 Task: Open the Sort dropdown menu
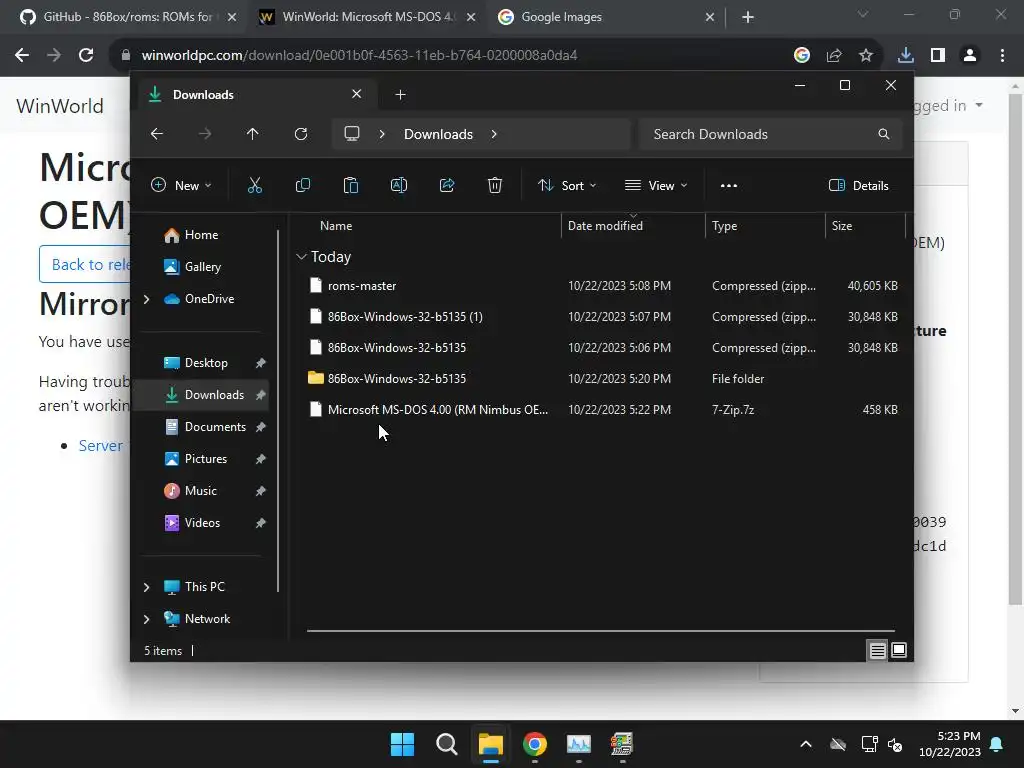(x=567, y=185)
